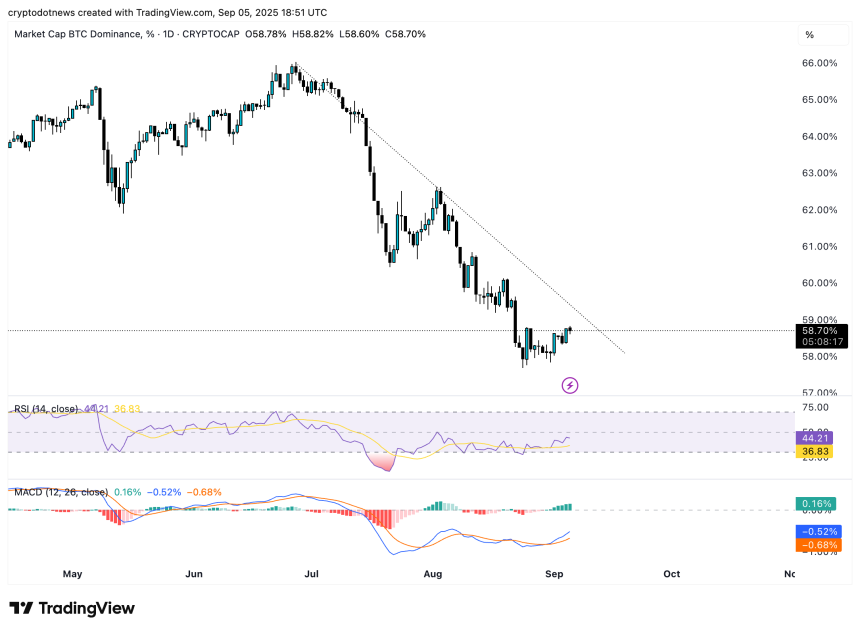Viewport: 860px width, 632px height.
Task: Click the orange signal line tag −0.68%
Action: (x=820, y=545)
